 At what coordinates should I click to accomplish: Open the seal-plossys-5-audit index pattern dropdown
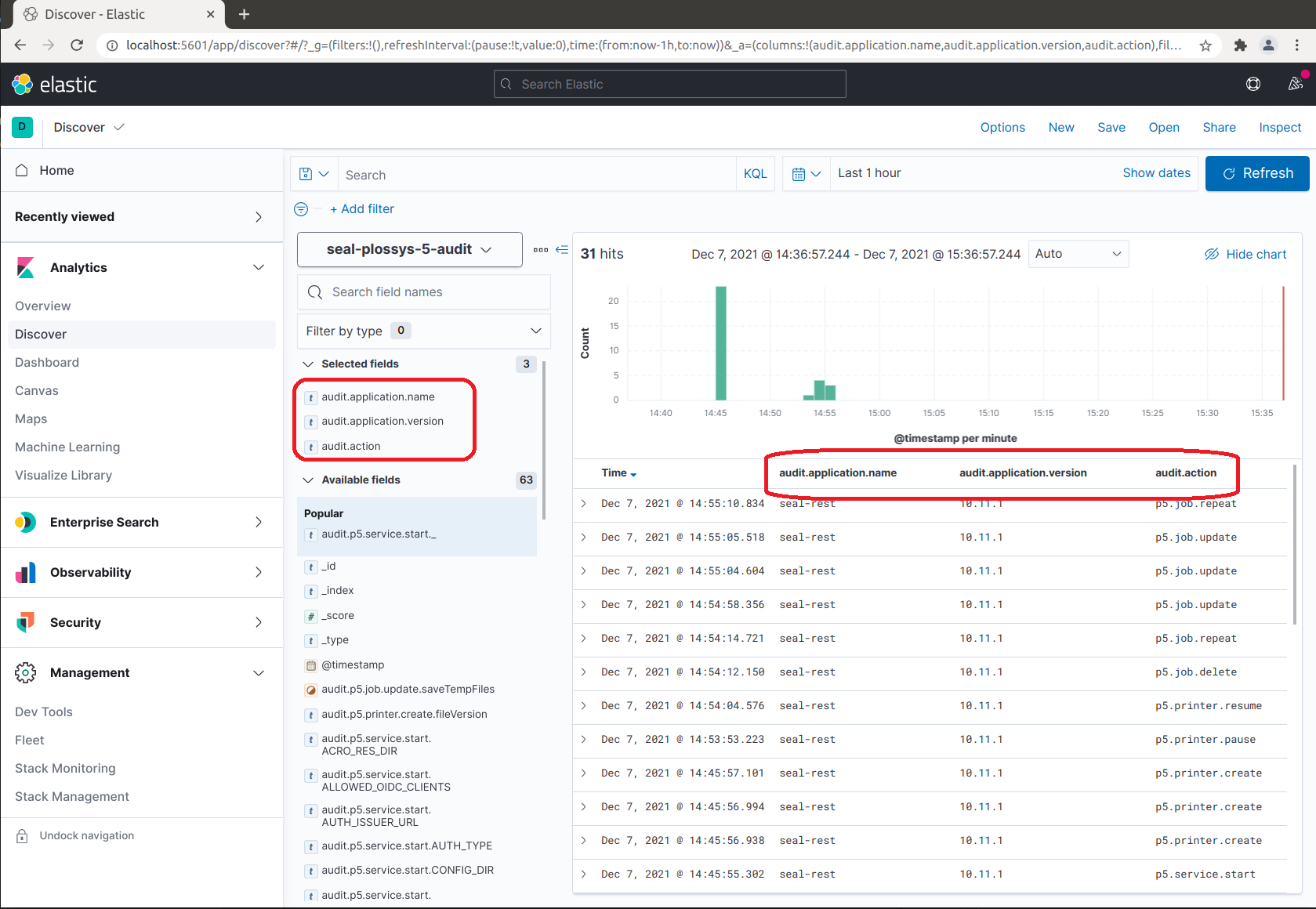tap(408, 249)
